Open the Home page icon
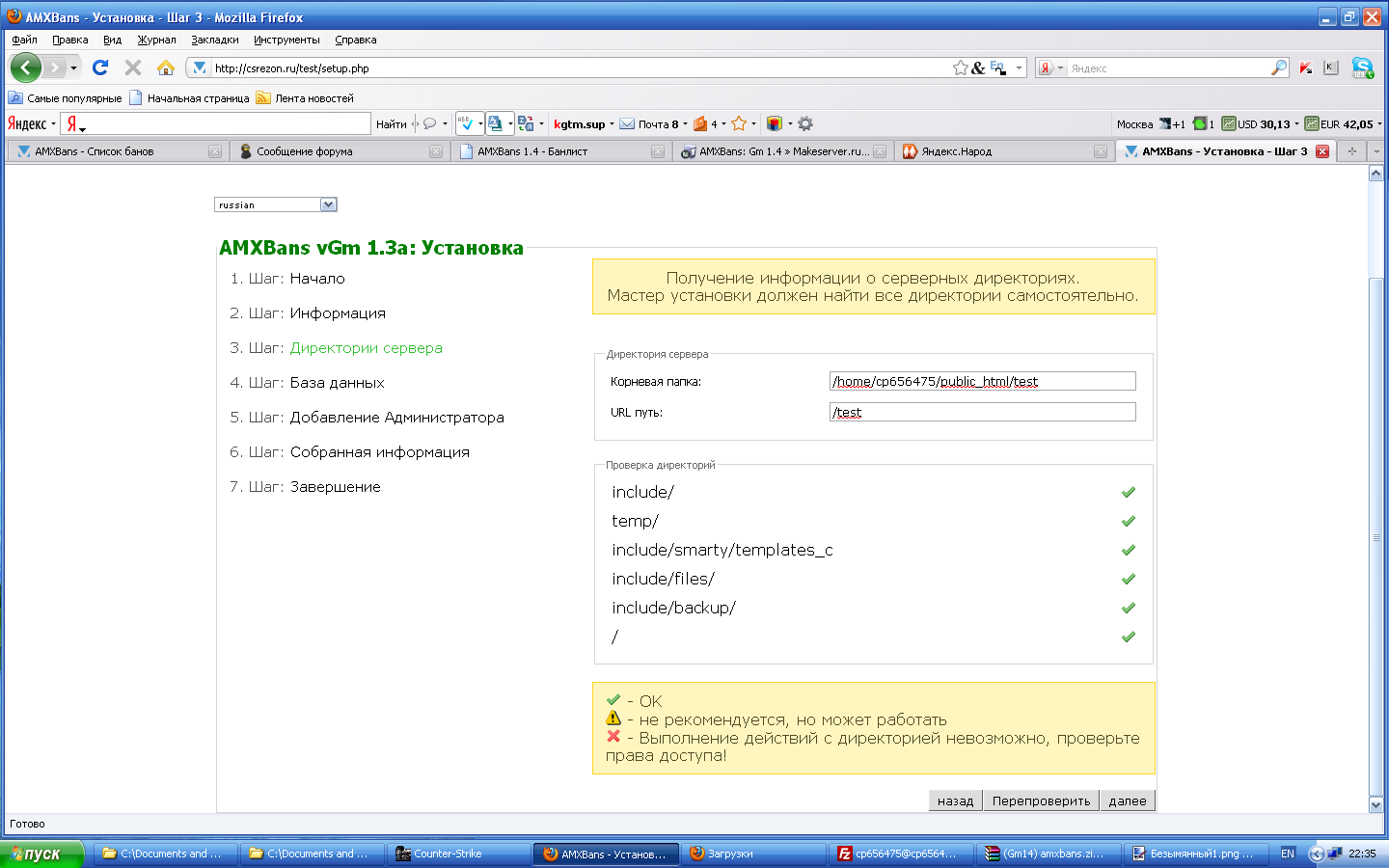Image resolution: width=1389 pixels, height=868 pixels. [166, 68]
